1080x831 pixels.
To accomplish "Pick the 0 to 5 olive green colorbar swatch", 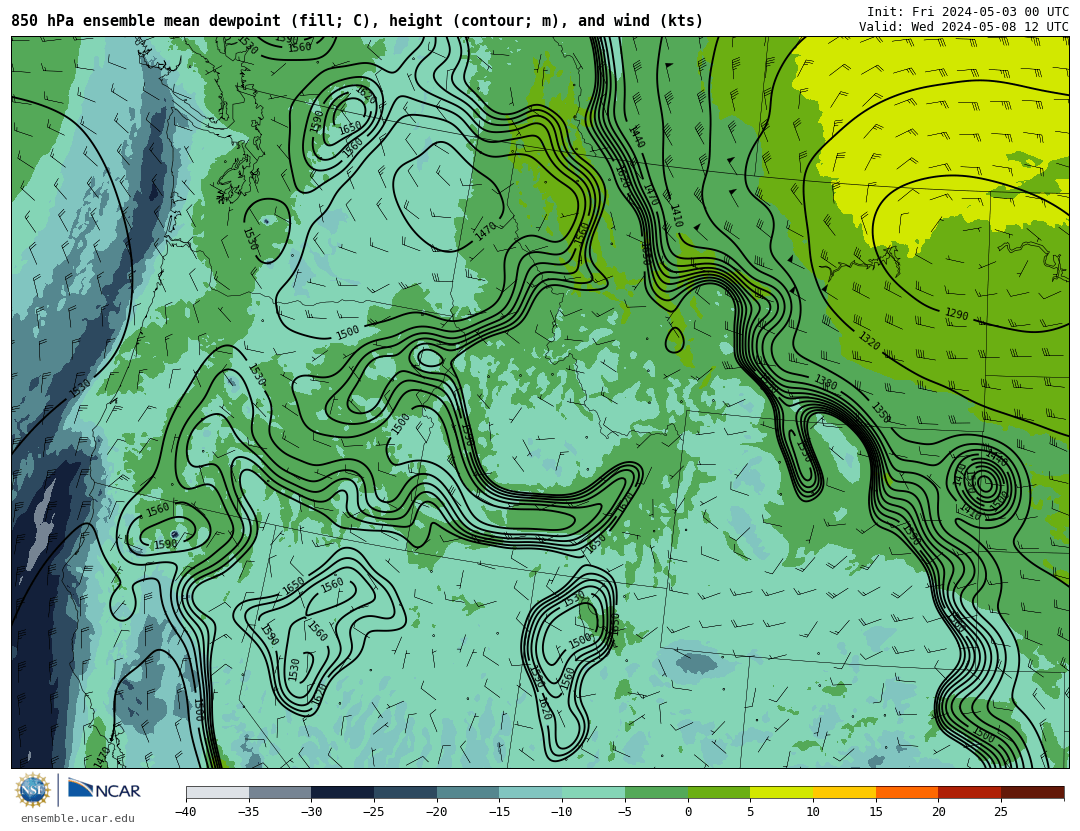I will 719,792.
